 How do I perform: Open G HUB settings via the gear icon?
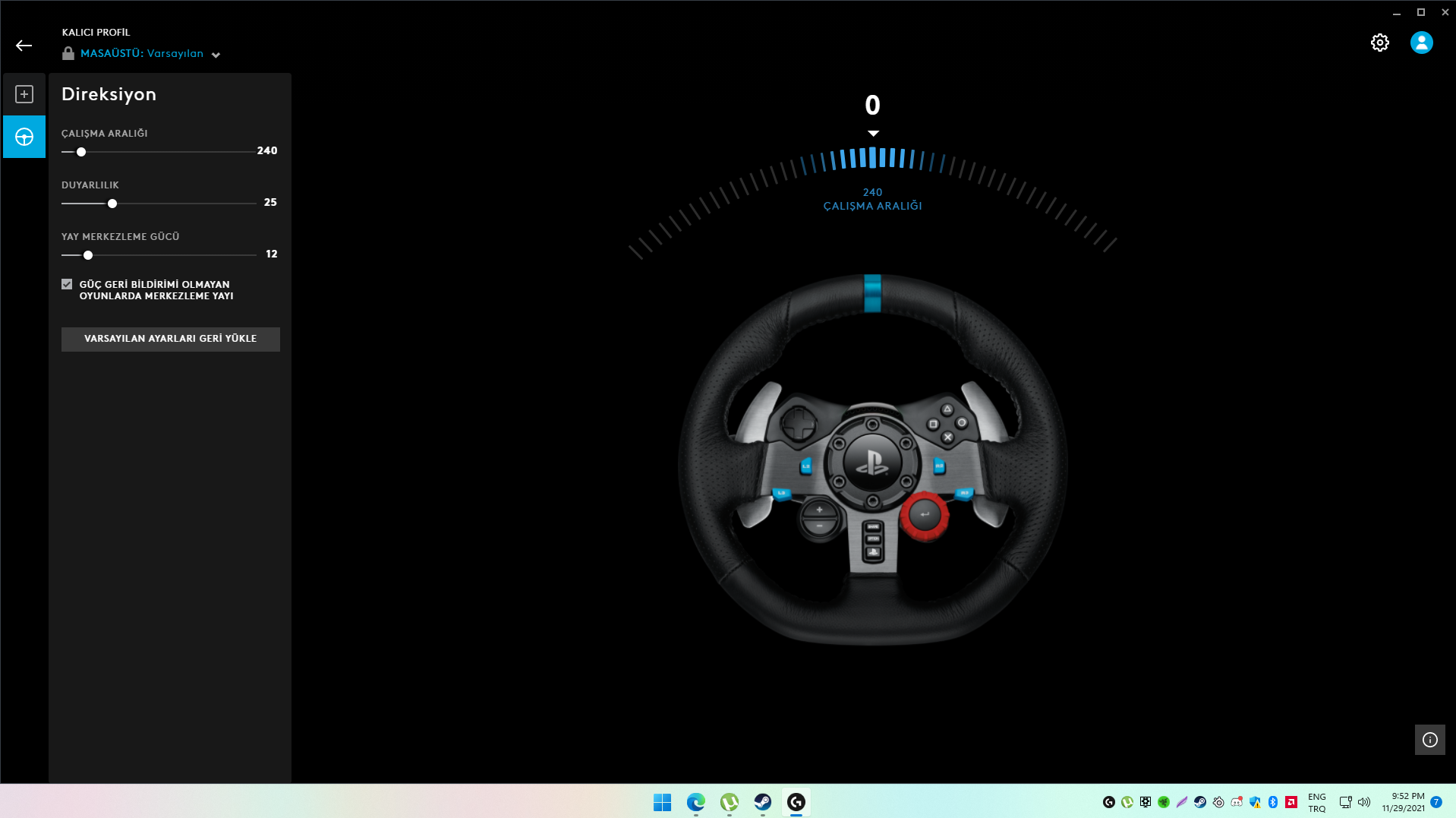pyautogui.click(x=1380, y=43)
